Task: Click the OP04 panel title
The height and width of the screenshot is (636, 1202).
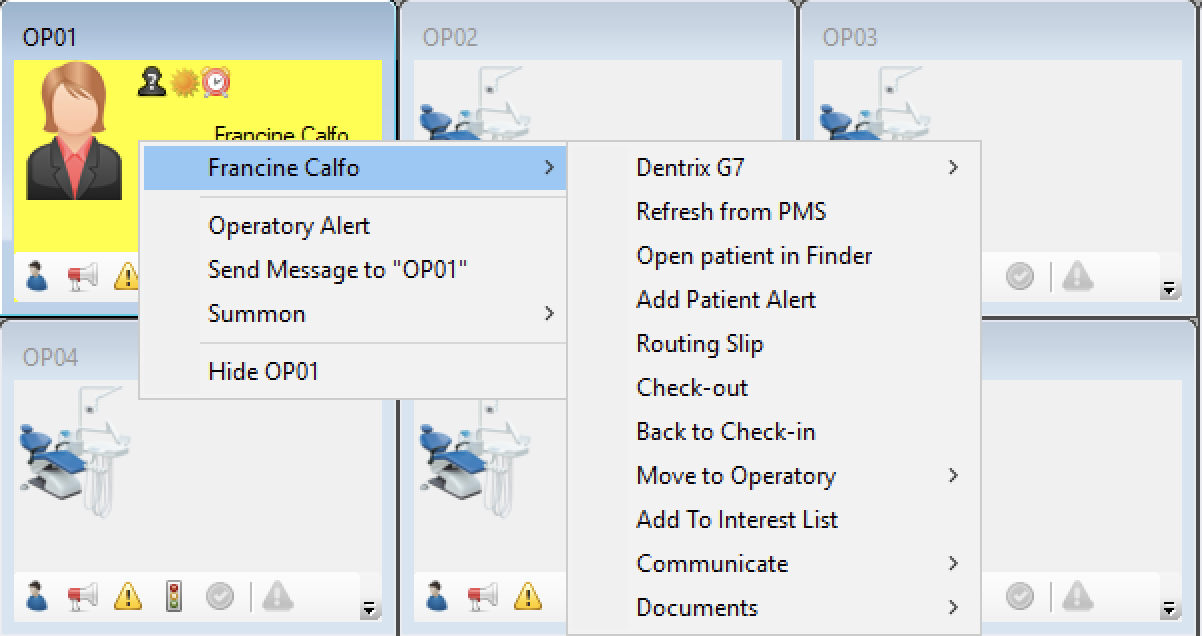Action: click(x=50, y=358)
